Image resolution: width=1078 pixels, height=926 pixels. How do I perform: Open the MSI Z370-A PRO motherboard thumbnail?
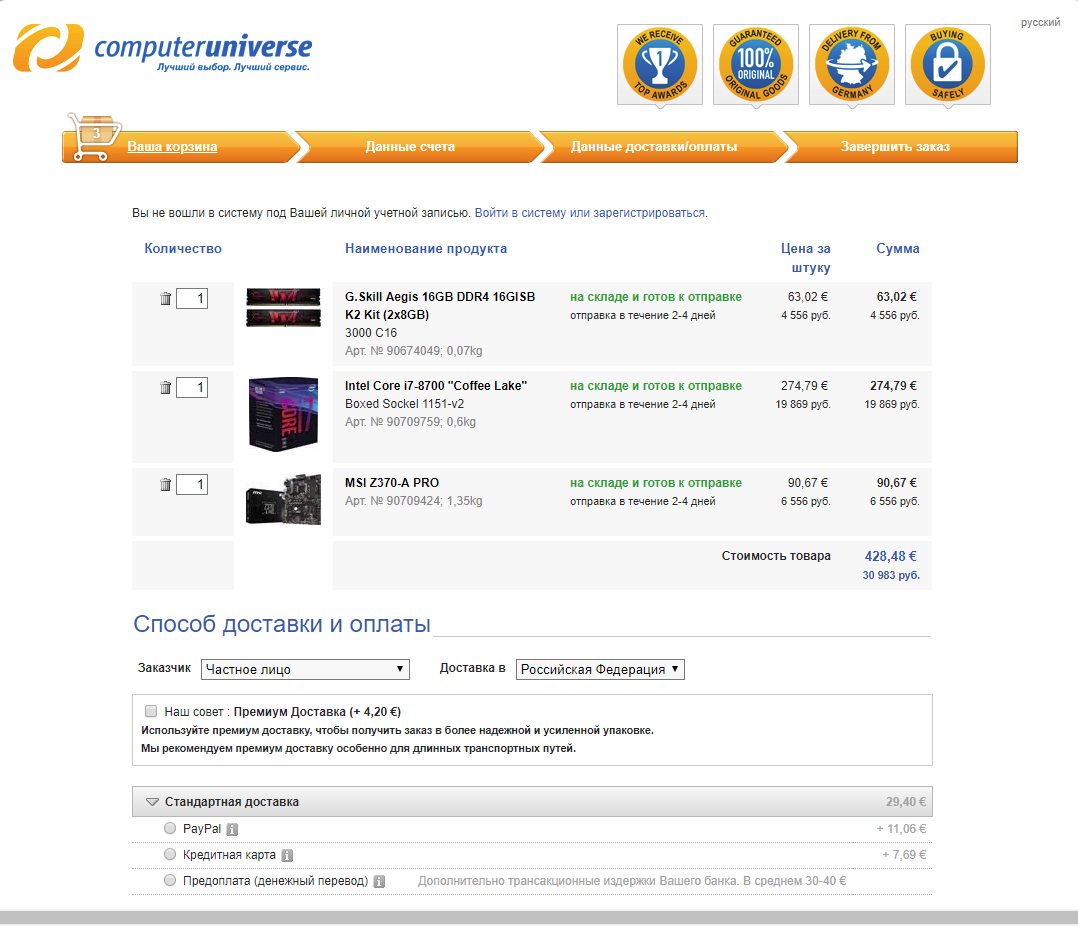[x=283, y=500]
